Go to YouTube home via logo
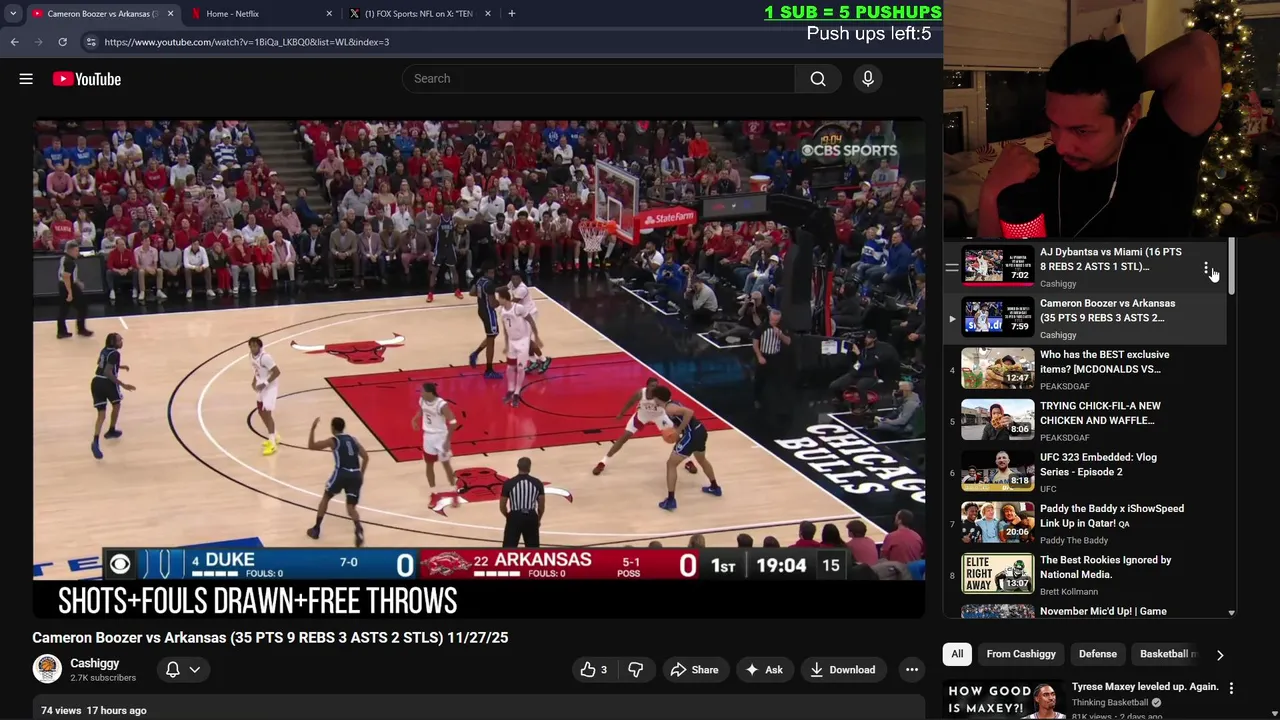Viewport: 1280px width, 720px height. click(87, 79)
